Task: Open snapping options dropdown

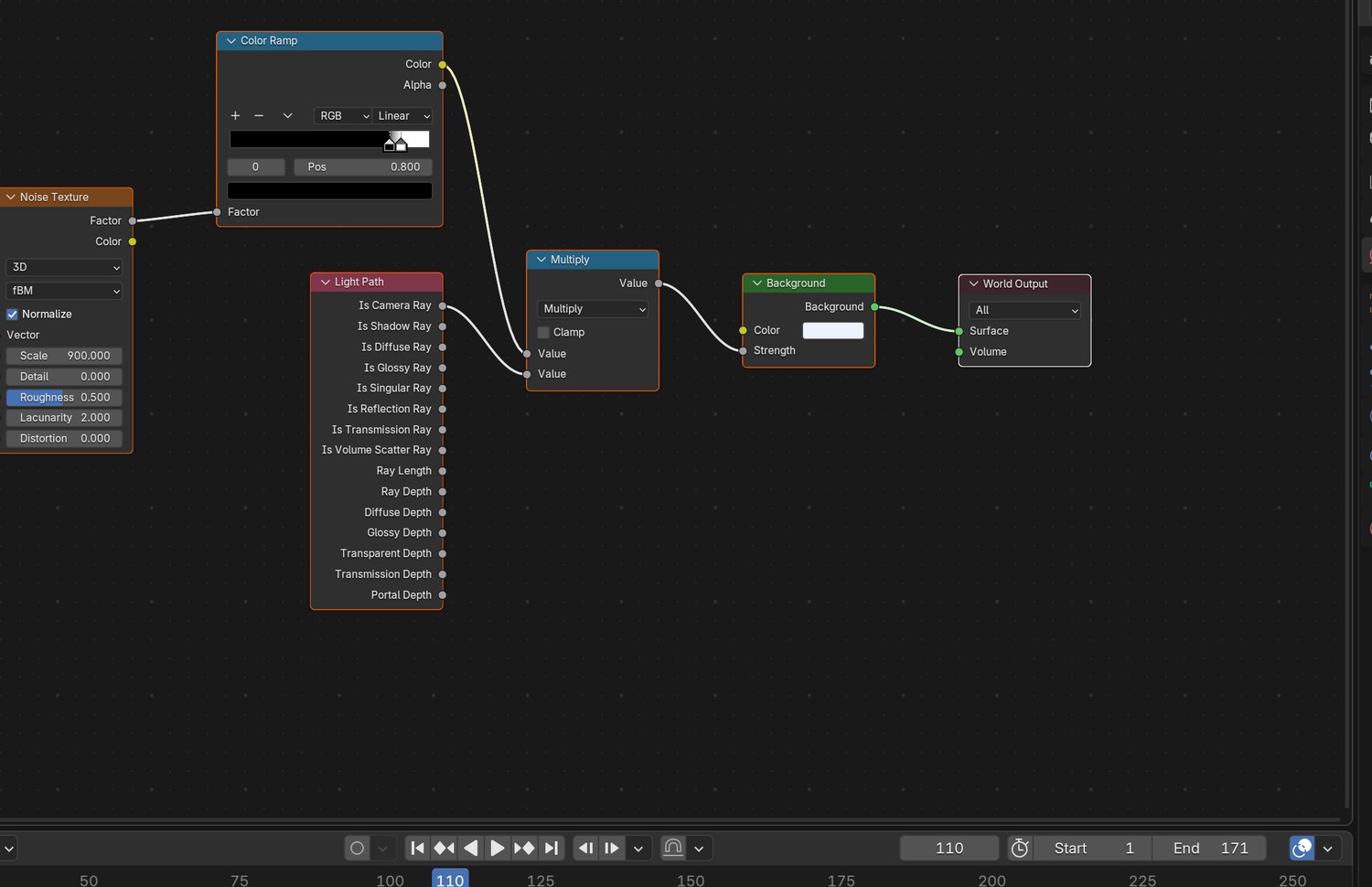Action: click(699, 848)
